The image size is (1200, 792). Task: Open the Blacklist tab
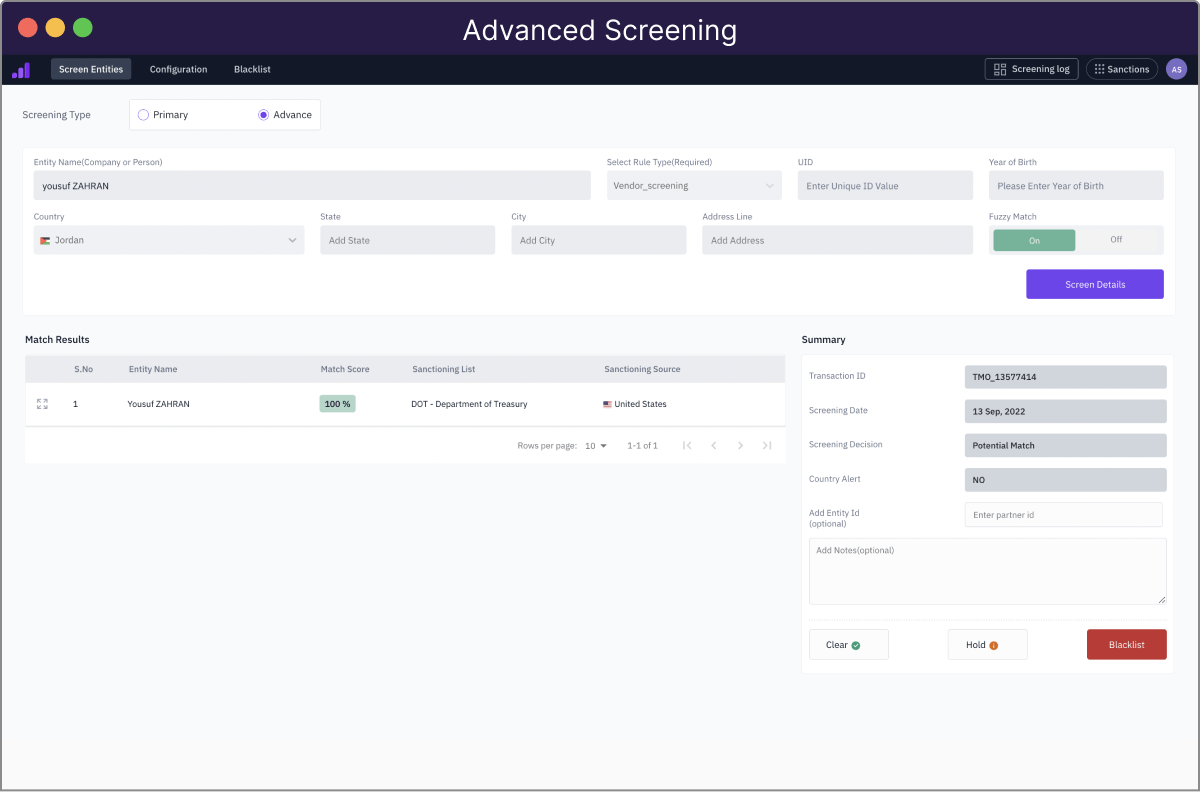pyautogui.click(x=251, y=69)
